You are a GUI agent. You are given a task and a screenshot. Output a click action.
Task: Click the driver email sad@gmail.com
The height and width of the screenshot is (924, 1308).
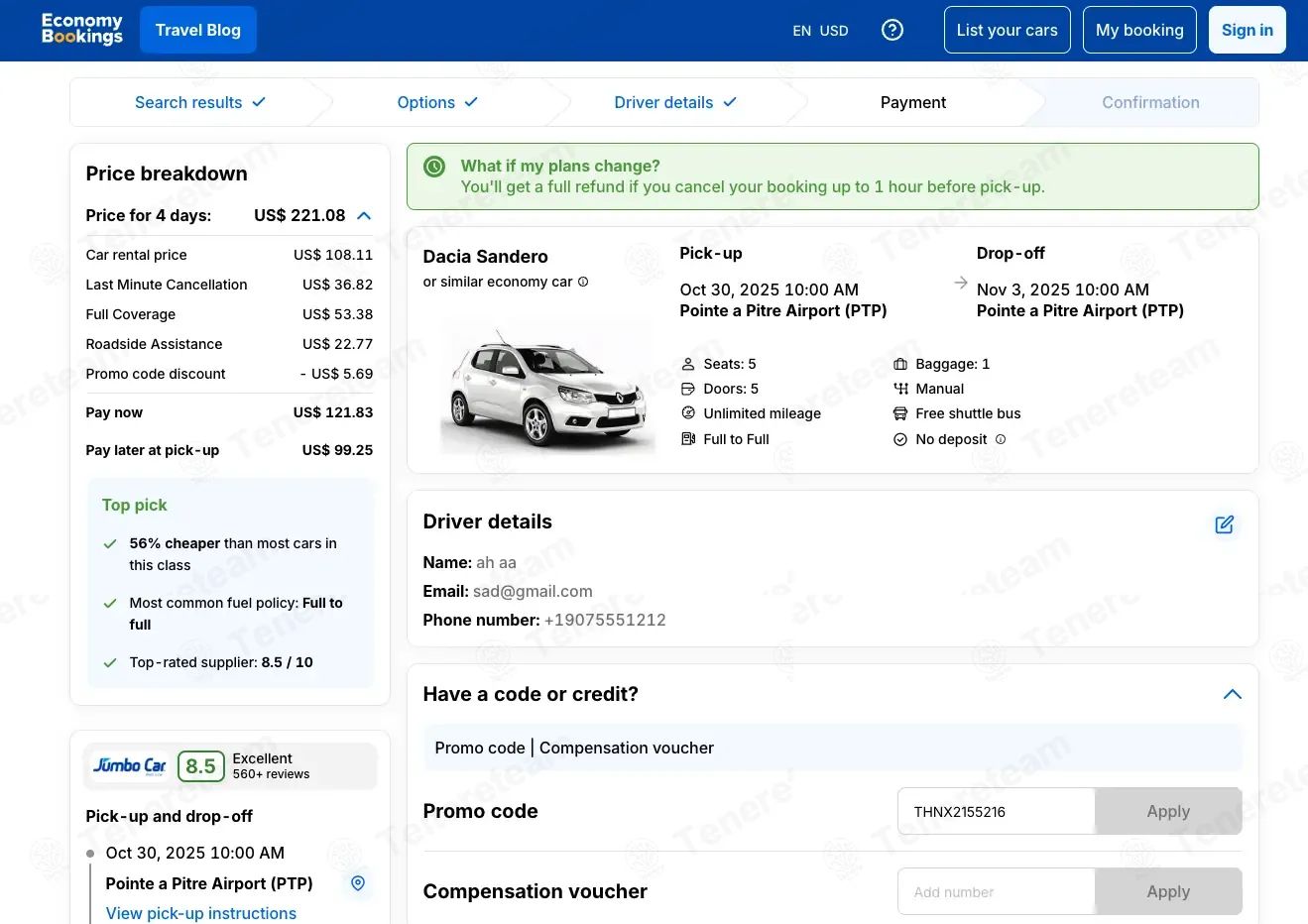point(533,591)
